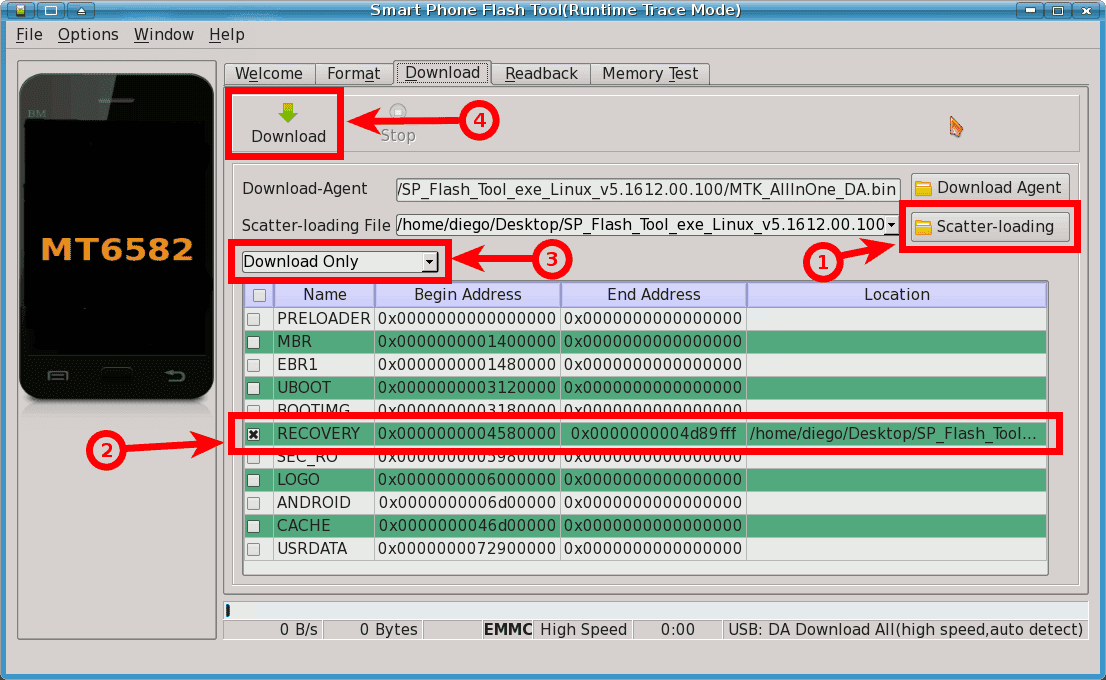Click the grayed Stop icon
Image resolution: width=1106 pixels, height=680 pixels.
pyautogui.click(x=398, y=112)
